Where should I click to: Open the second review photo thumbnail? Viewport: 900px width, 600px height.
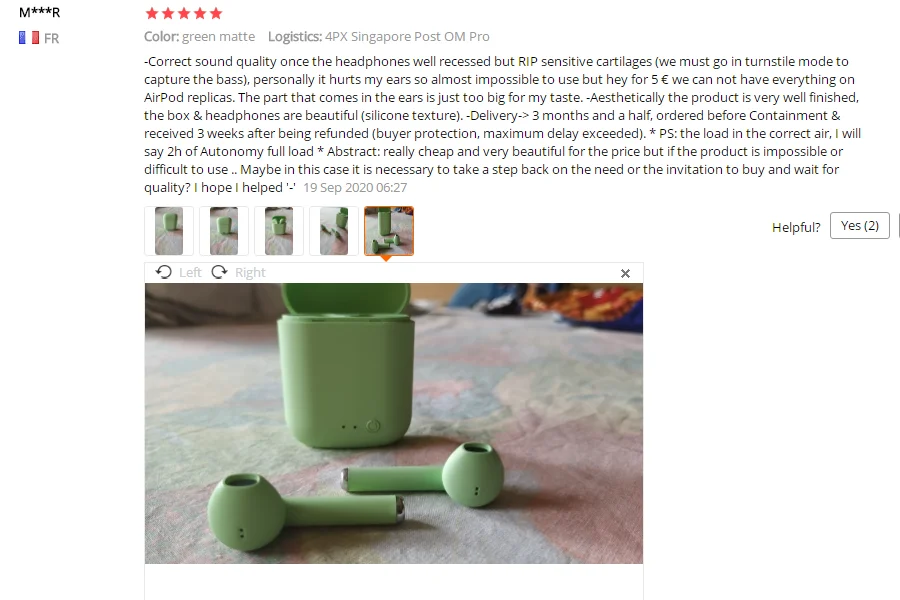(x=224, y=231)
